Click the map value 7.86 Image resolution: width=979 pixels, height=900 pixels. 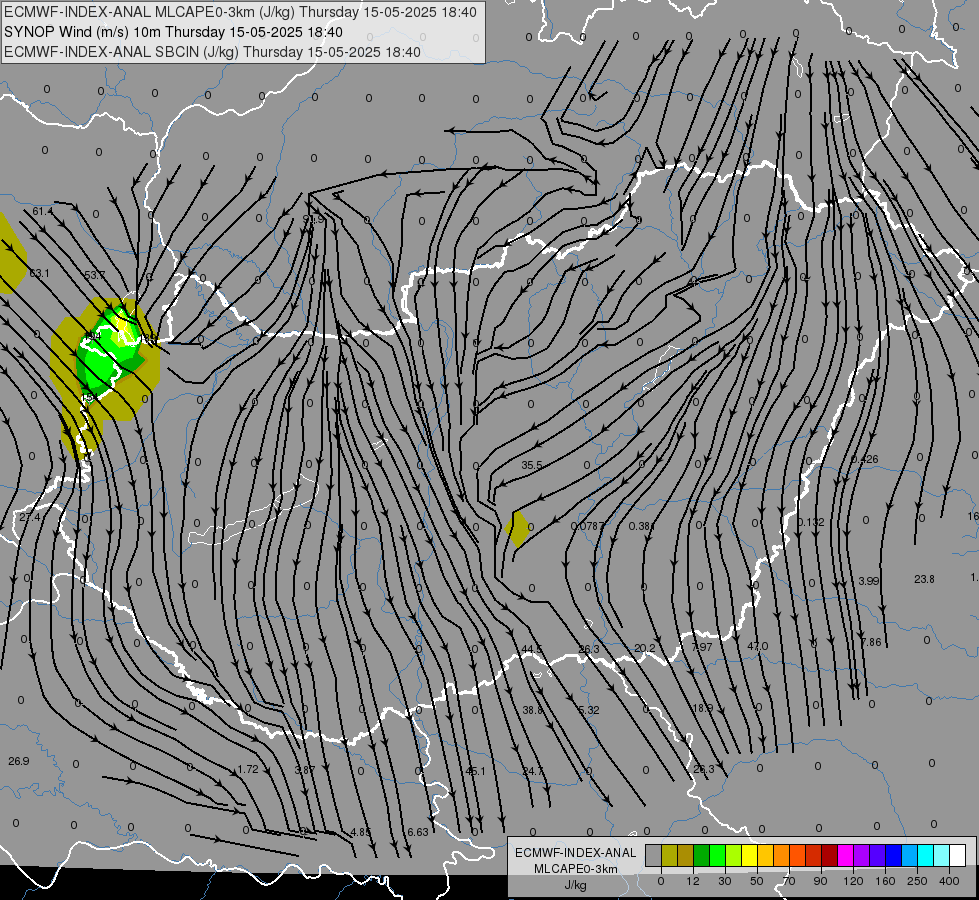pyautogui.click(x=871, y=642)
